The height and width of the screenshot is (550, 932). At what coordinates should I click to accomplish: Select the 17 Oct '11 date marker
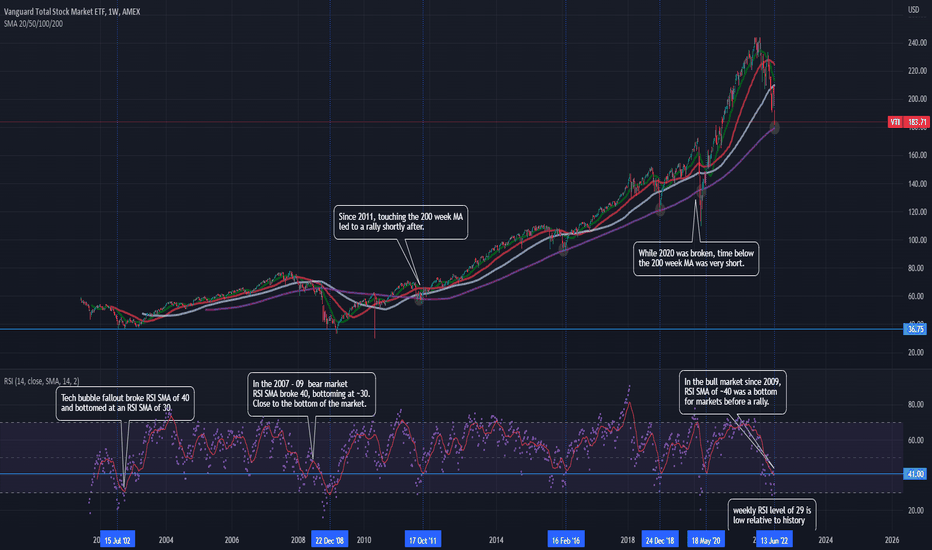(x=423, y=540)
